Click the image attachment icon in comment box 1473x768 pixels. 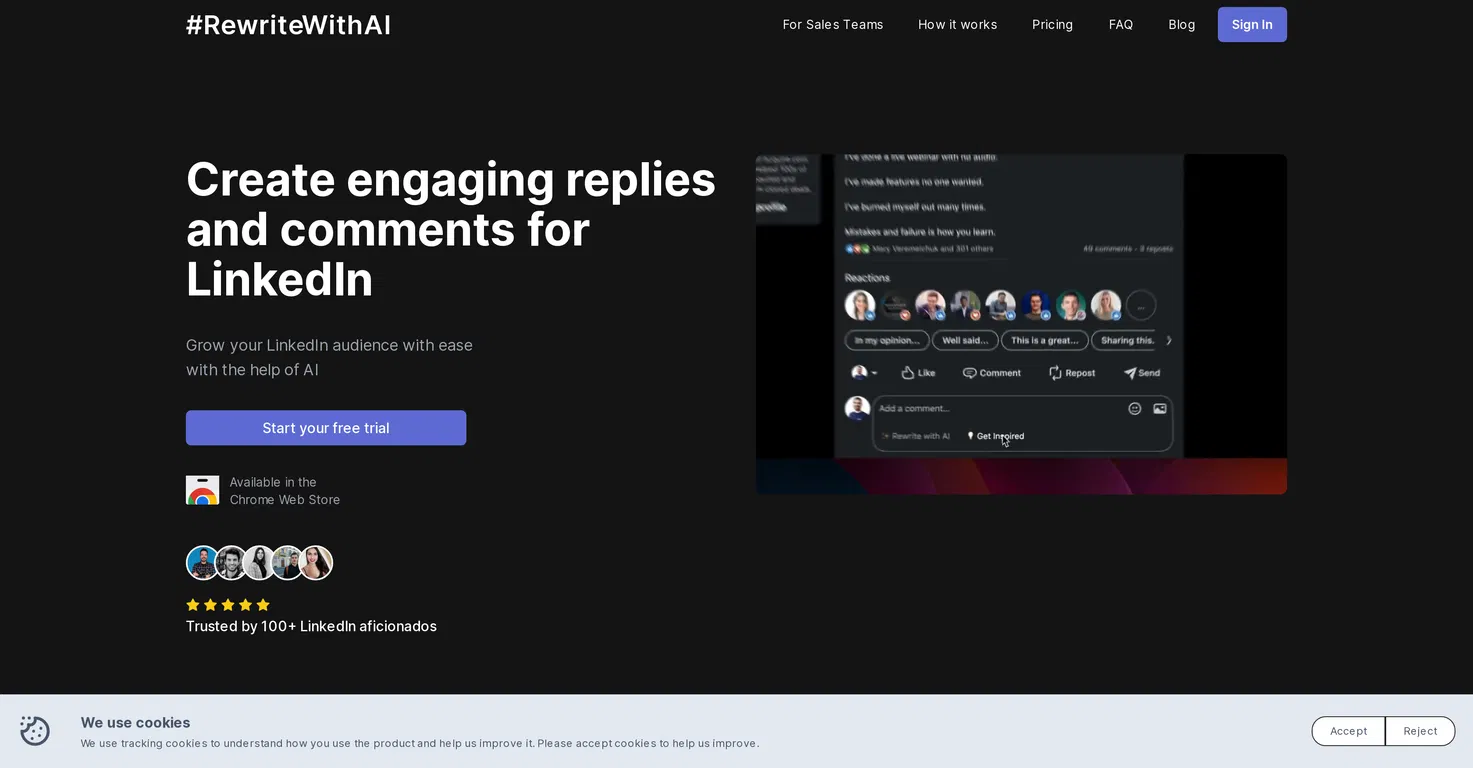(1160, 408)
